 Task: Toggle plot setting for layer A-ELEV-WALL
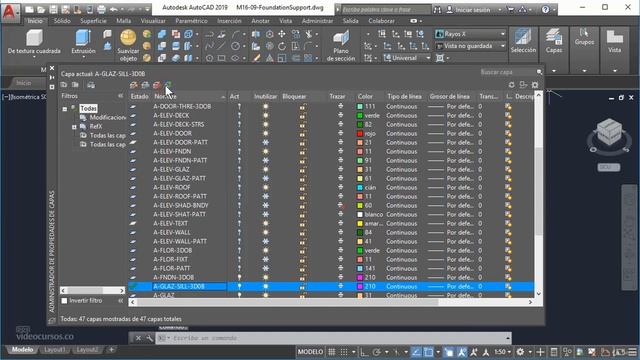tap(340, 233)
